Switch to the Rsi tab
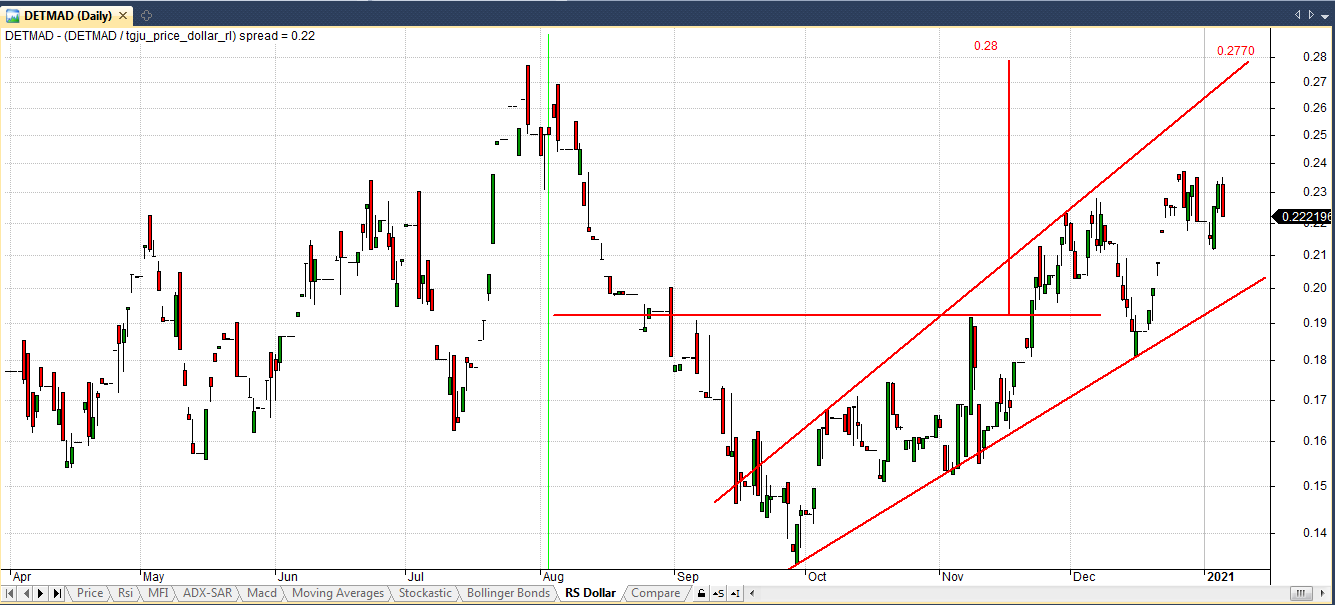This screenshot has height=605, width=1335. [x=125, y=593]
